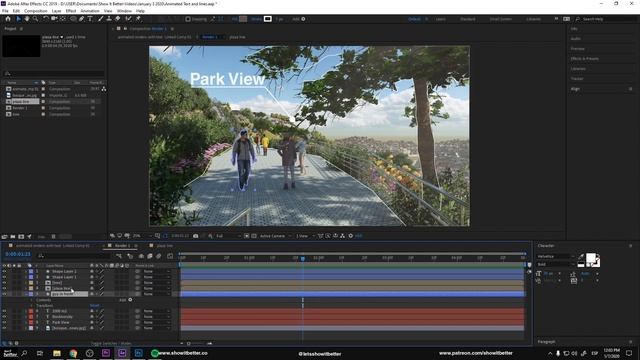Click the current time indicator playhead
640x360 pixels.
tap(303, 258)
